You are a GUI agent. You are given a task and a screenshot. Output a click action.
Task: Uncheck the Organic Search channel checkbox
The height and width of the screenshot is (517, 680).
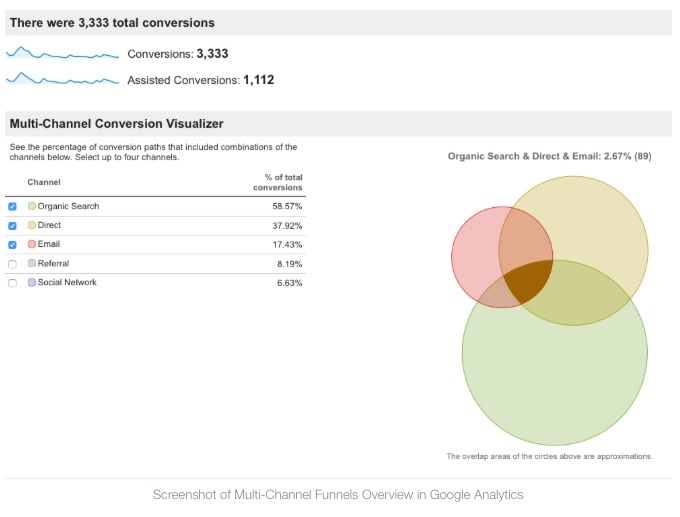(12, 206)
